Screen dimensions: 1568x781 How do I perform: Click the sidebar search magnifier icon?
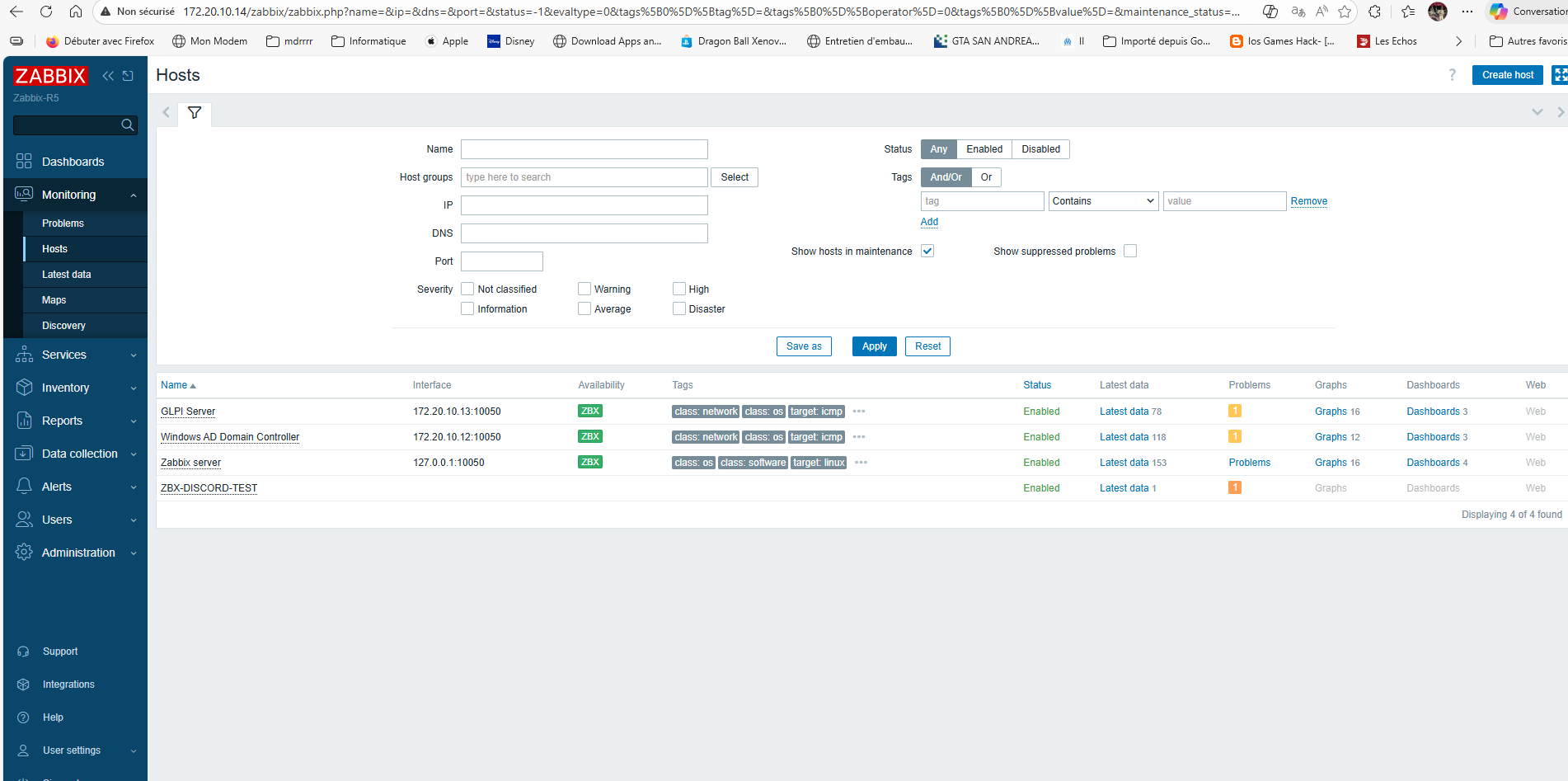click(x=127, y=125)
